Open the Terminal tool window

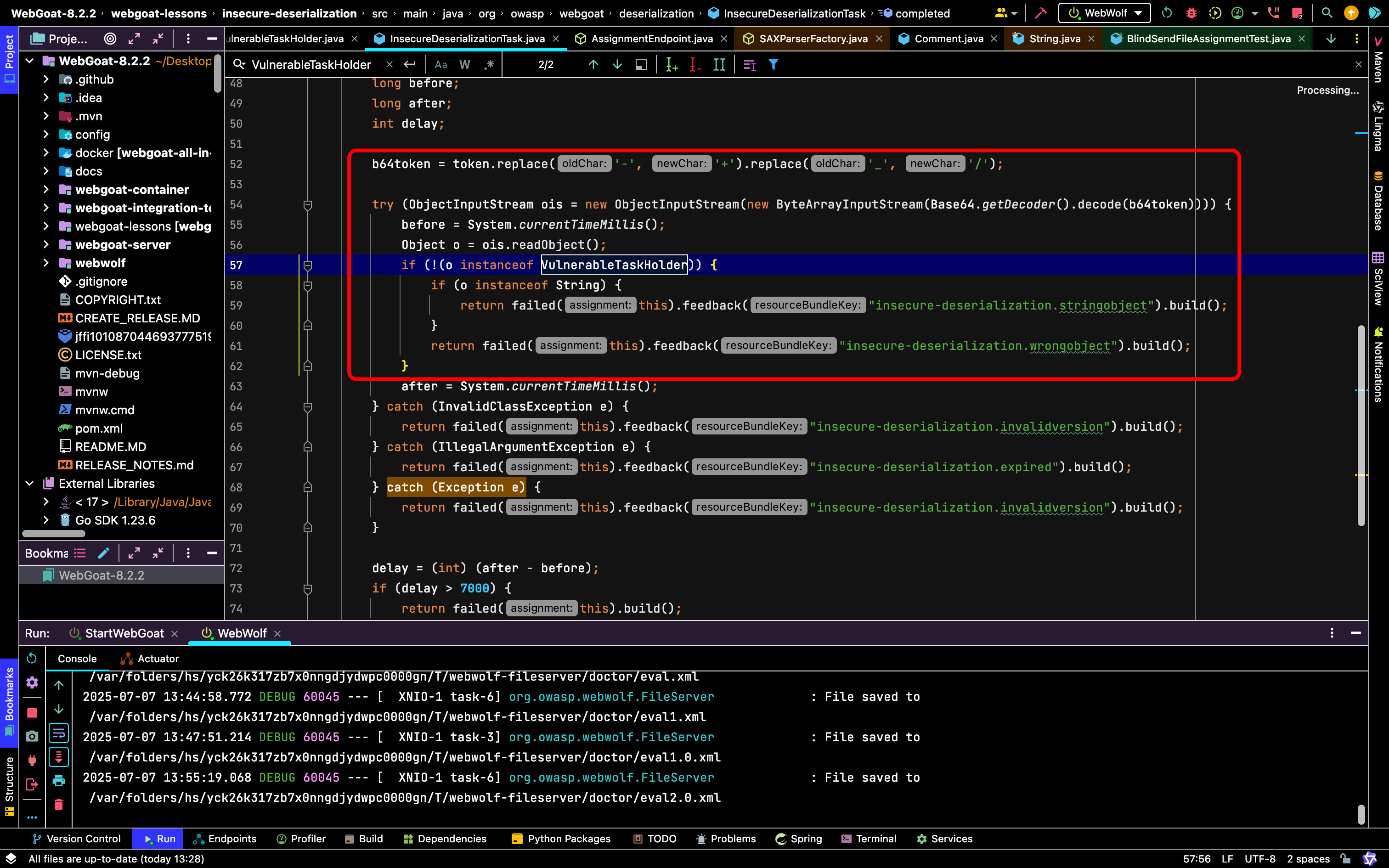[869, 839]
